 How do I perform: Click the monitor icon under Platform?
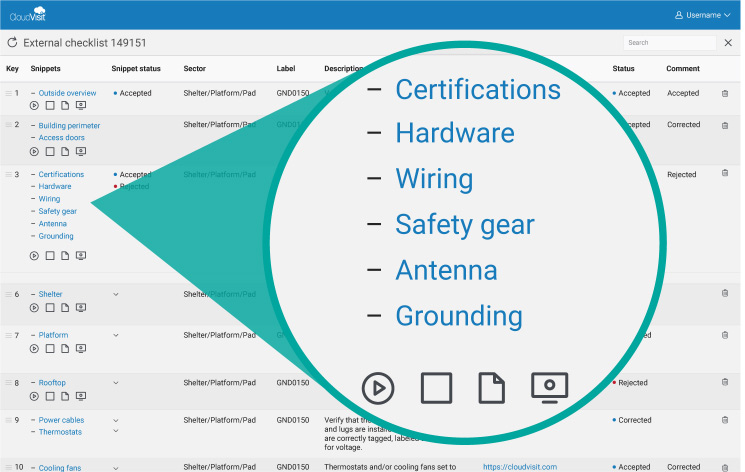pos(81,348)
